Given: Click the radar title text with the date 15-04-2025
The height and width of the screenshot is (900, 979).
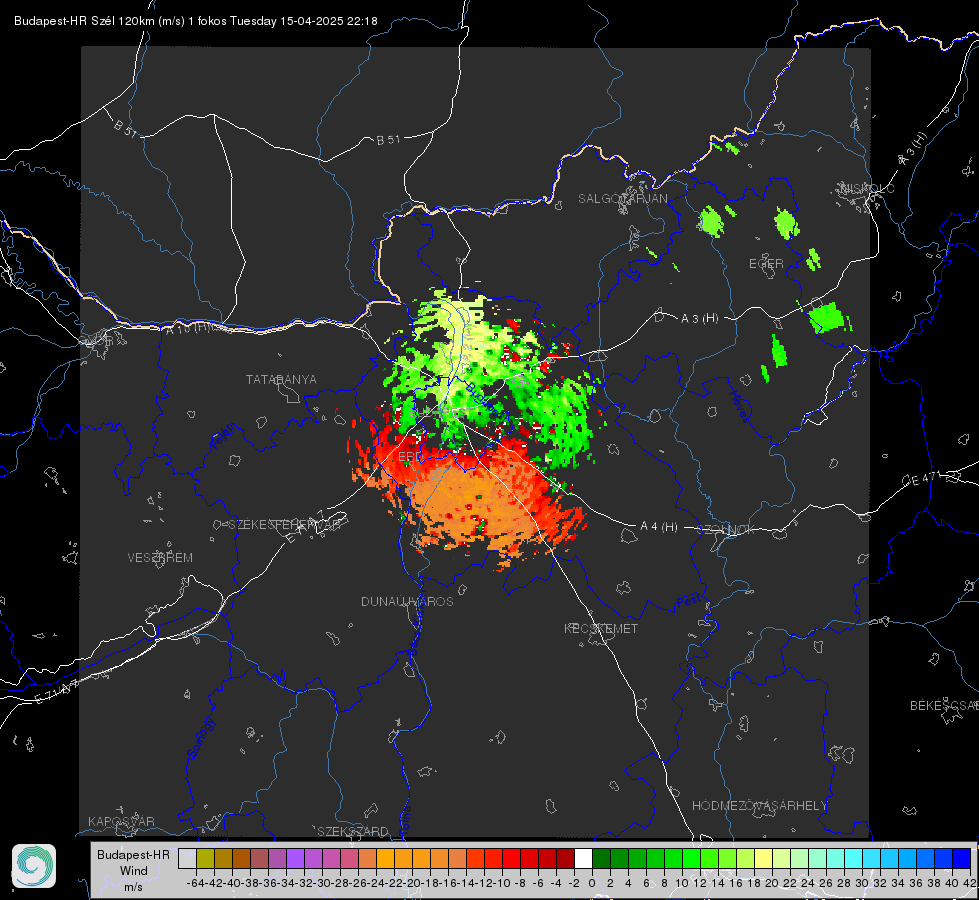Looking at the screenshot, I should [195, 21].
